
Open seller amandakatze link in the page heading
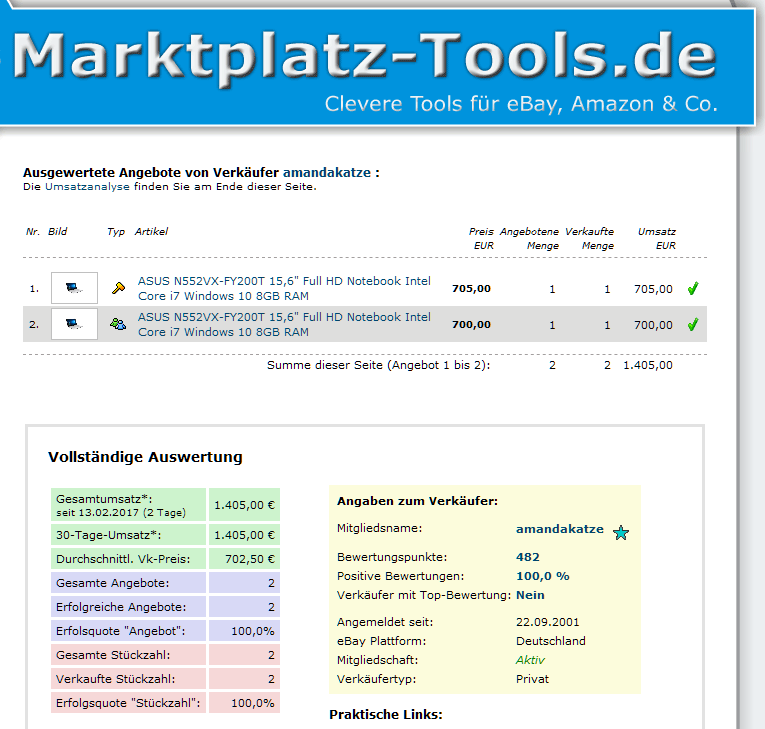click(326, 173)
